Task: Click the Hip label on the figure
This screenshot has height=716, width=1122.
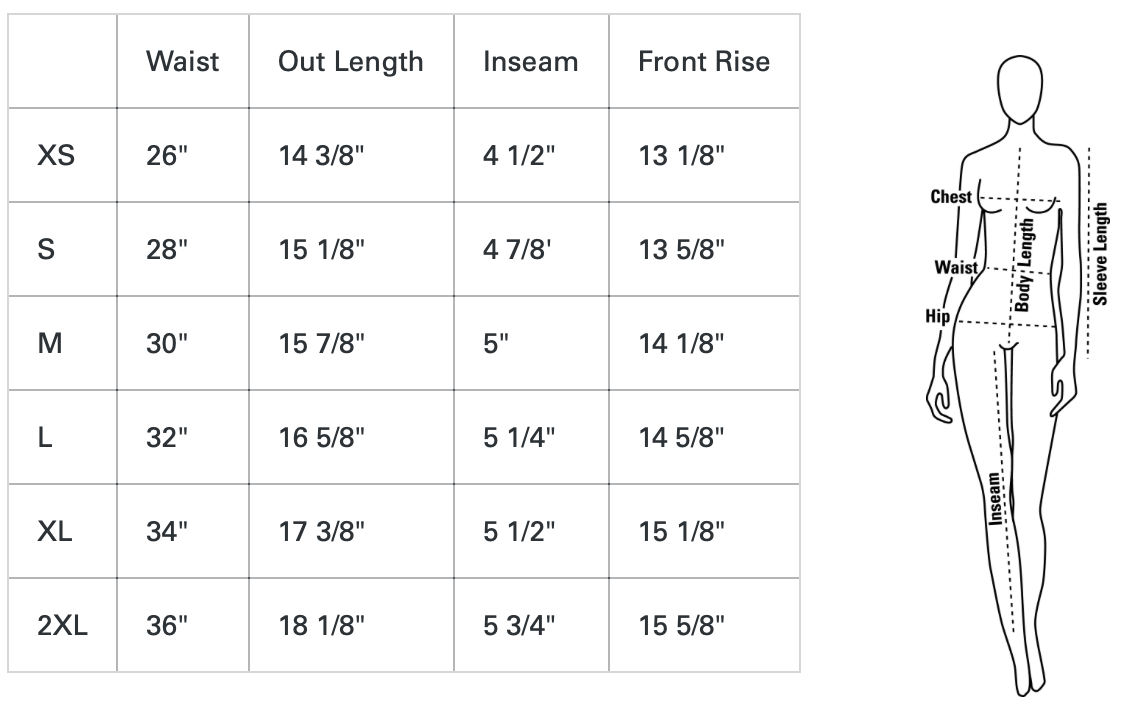Action: click(937, 316)
